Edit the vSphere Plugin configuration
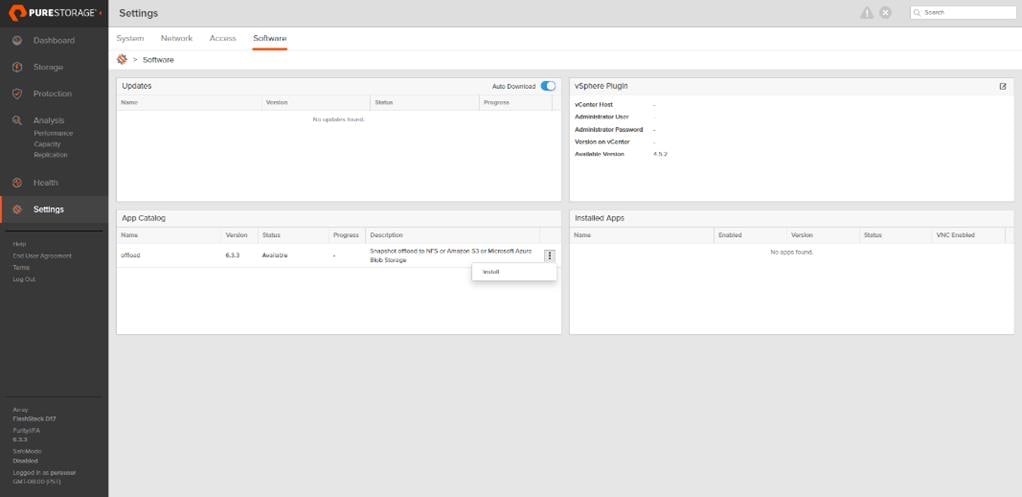The height and width of the screenshot is (497, 1022). pyautogui.click(x=1002, y=86)
